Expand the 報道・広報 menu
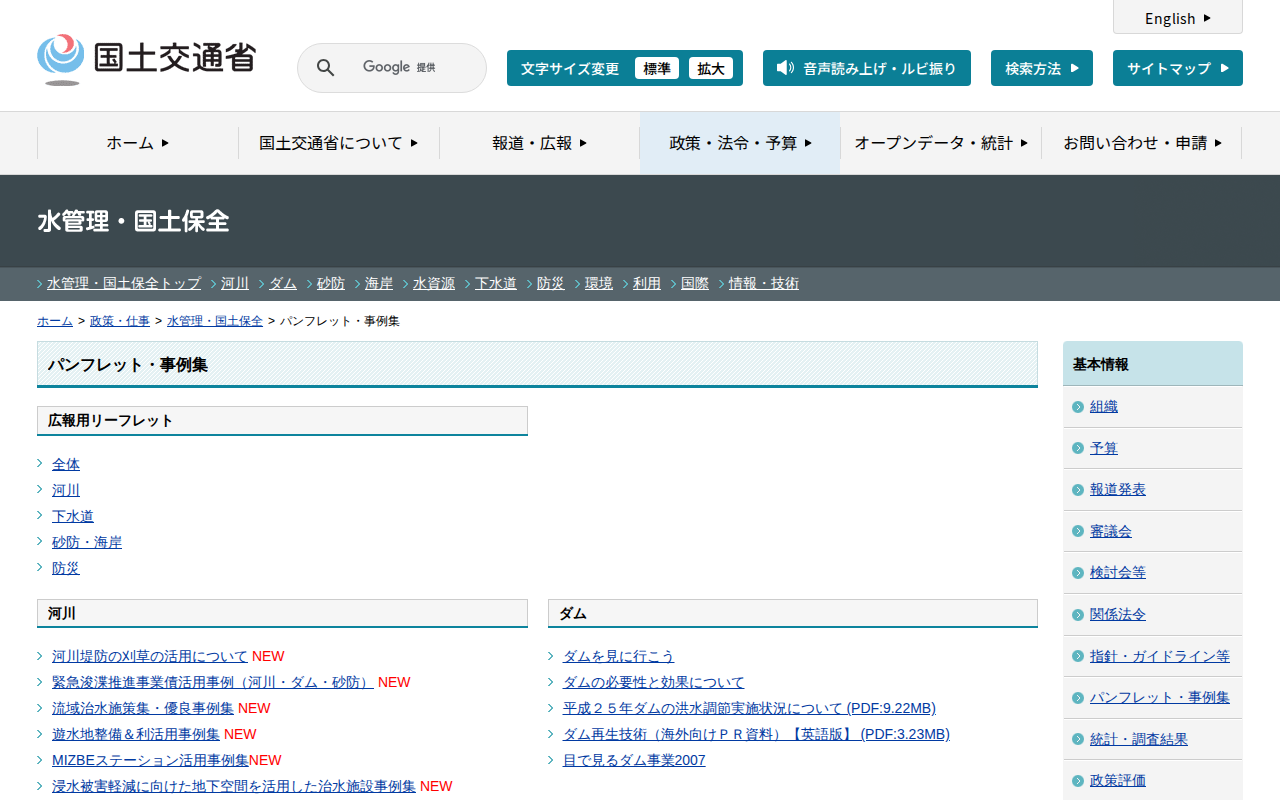The width and height of the screenshot is (1280, 800). click(x=539, y=143)
